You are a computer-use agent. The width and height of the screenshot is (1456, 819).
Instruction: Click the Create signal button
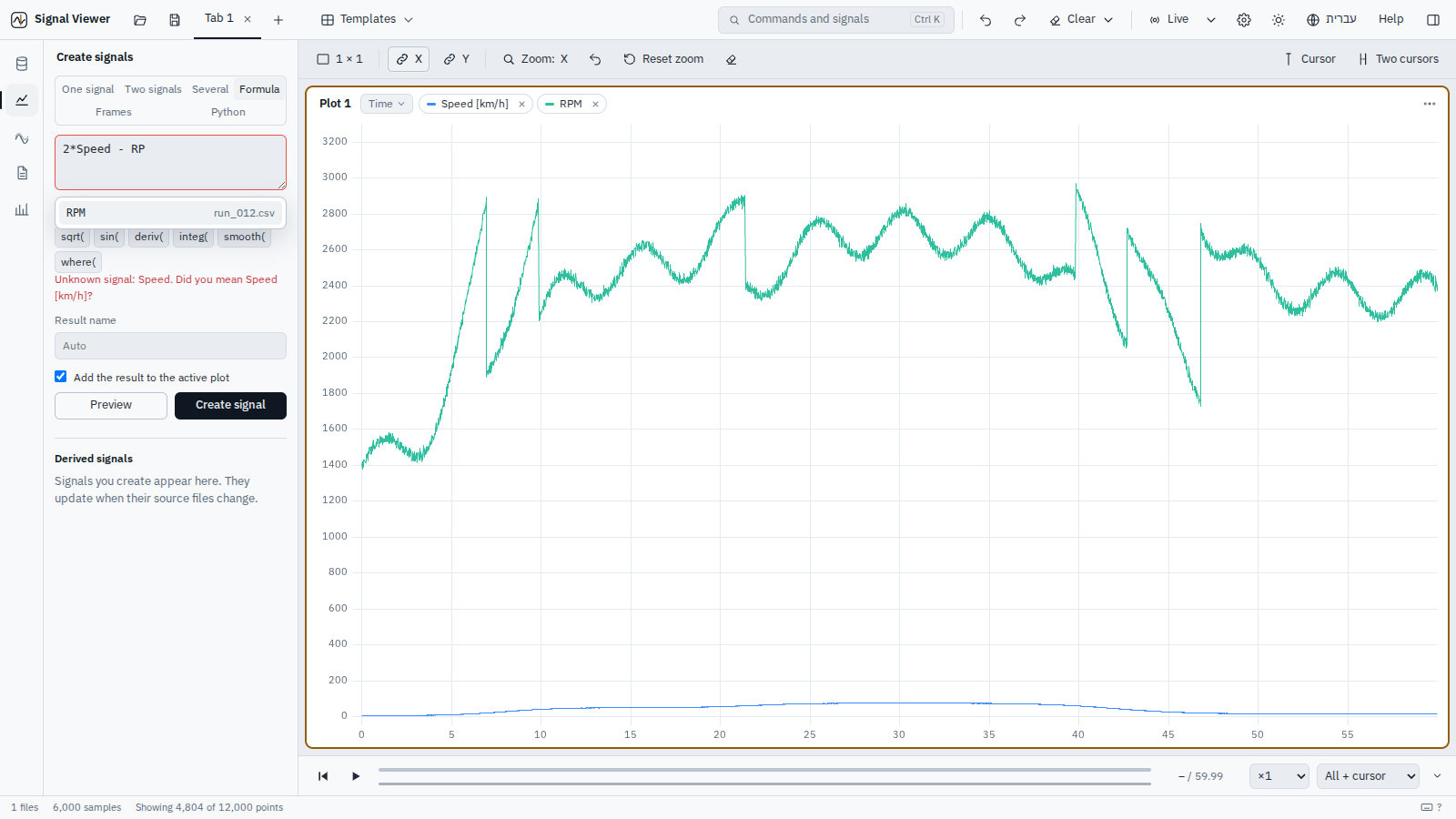click(230, 405)
